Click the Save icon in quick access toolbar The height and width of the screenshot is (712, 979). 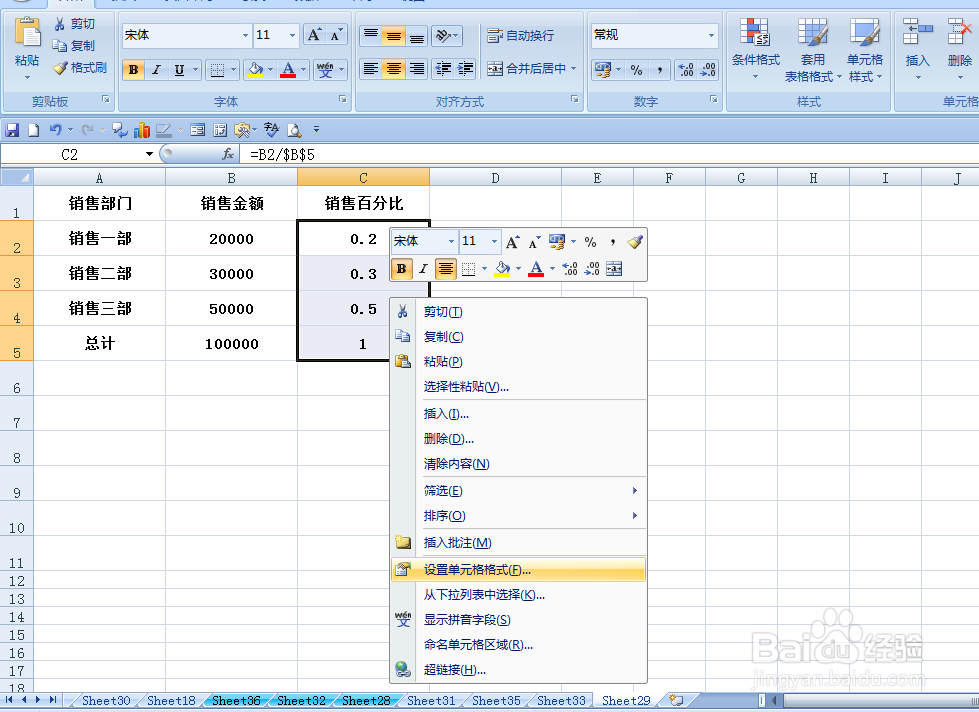coord(12,130)
